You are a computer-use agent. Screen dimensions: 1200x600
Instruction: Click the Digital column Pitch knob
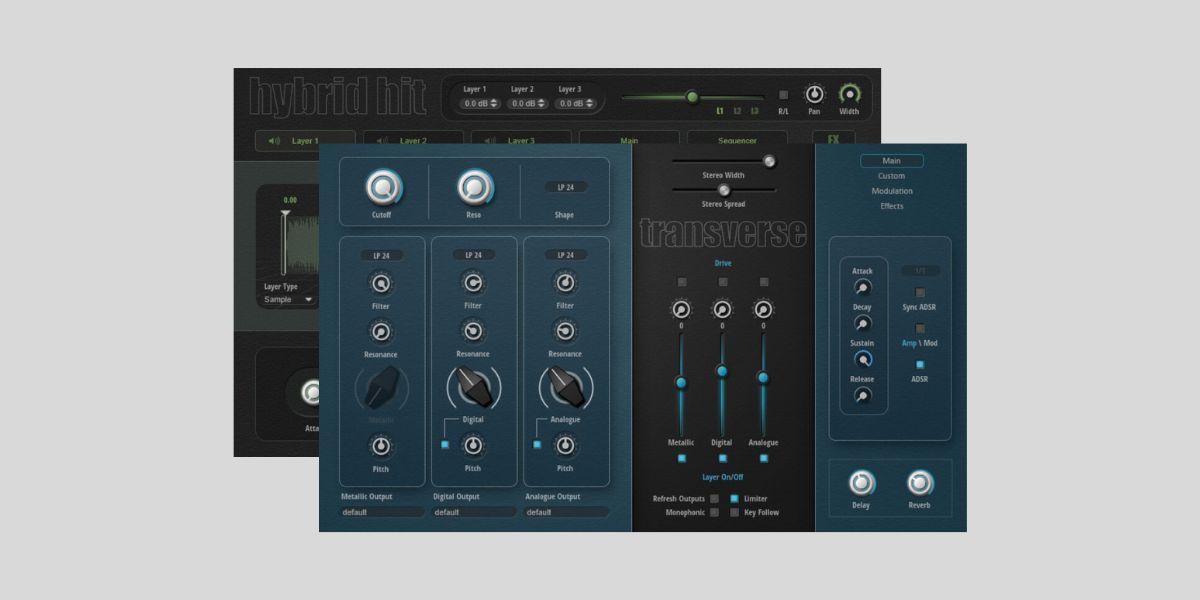click(x=473, y=445)
